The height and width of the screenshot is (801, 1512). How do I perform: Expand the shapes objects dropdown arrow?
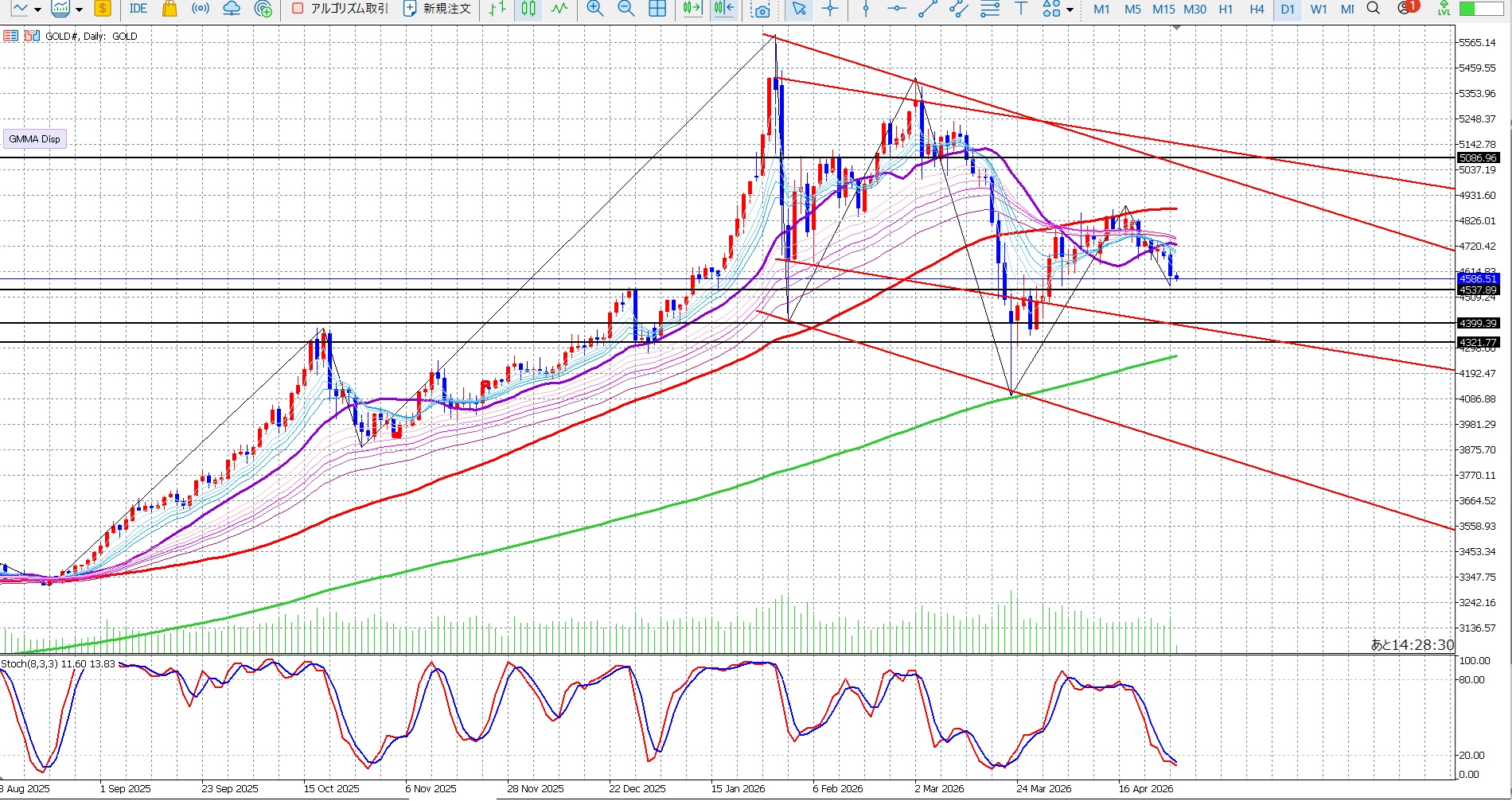(x=1070, y=10)
